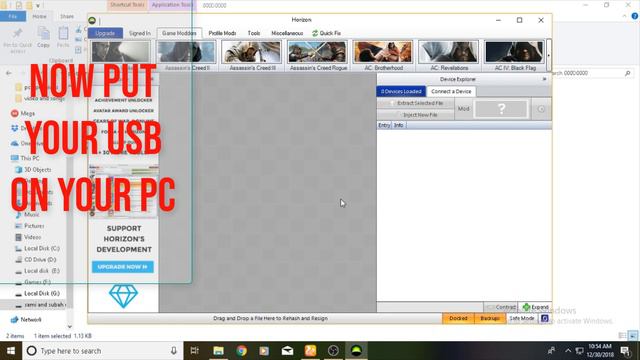The height and width of the screenshot is (360, 640).
Task: Click the Horizon logo icon in title bar
Action: pos(92,20)
